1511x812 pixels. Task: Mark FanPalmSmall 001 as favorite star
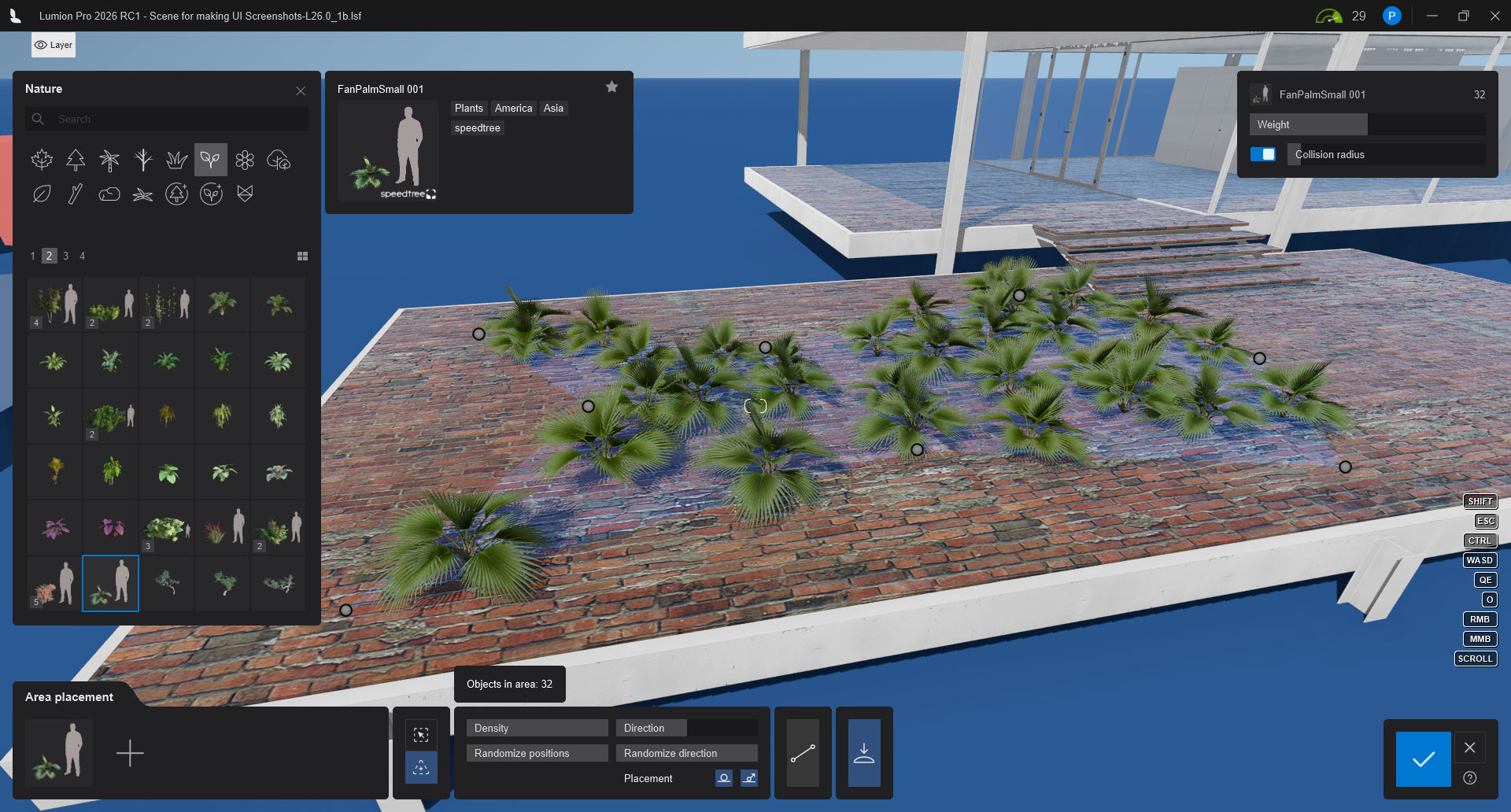pos(611,87)
